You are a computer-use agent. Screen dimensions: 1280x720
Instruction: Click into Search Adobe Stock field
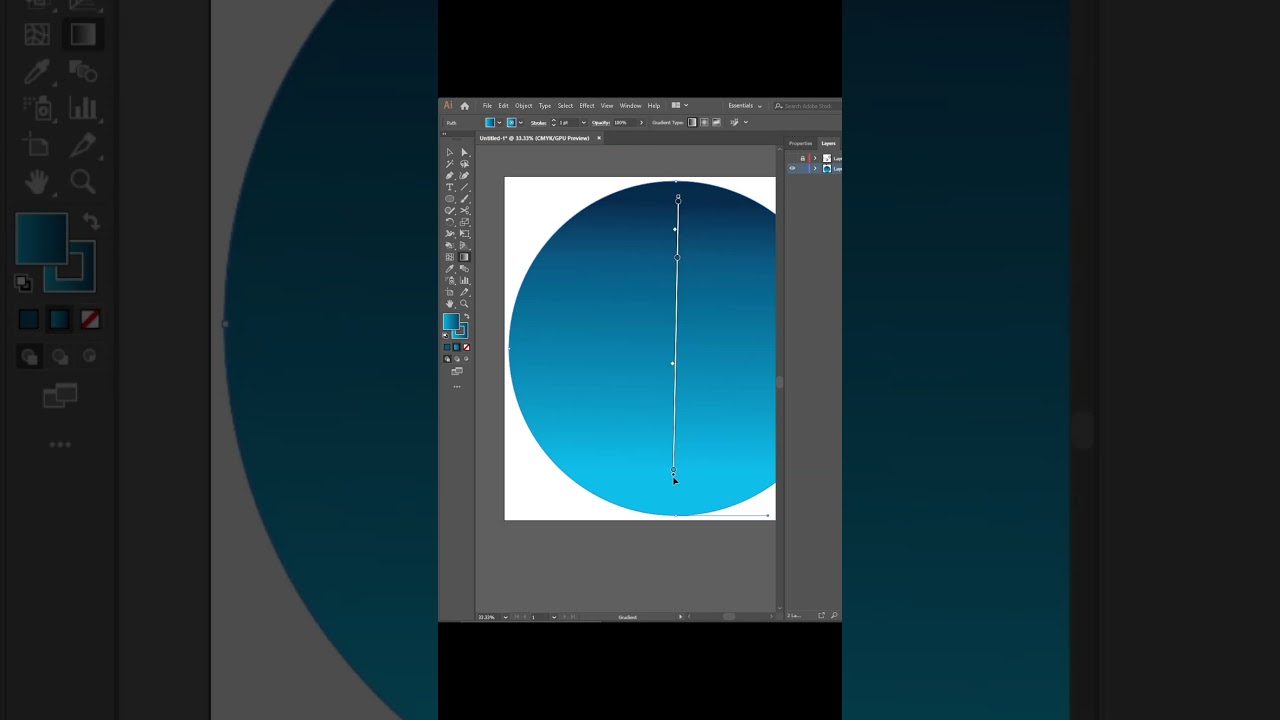click(807, 106)
